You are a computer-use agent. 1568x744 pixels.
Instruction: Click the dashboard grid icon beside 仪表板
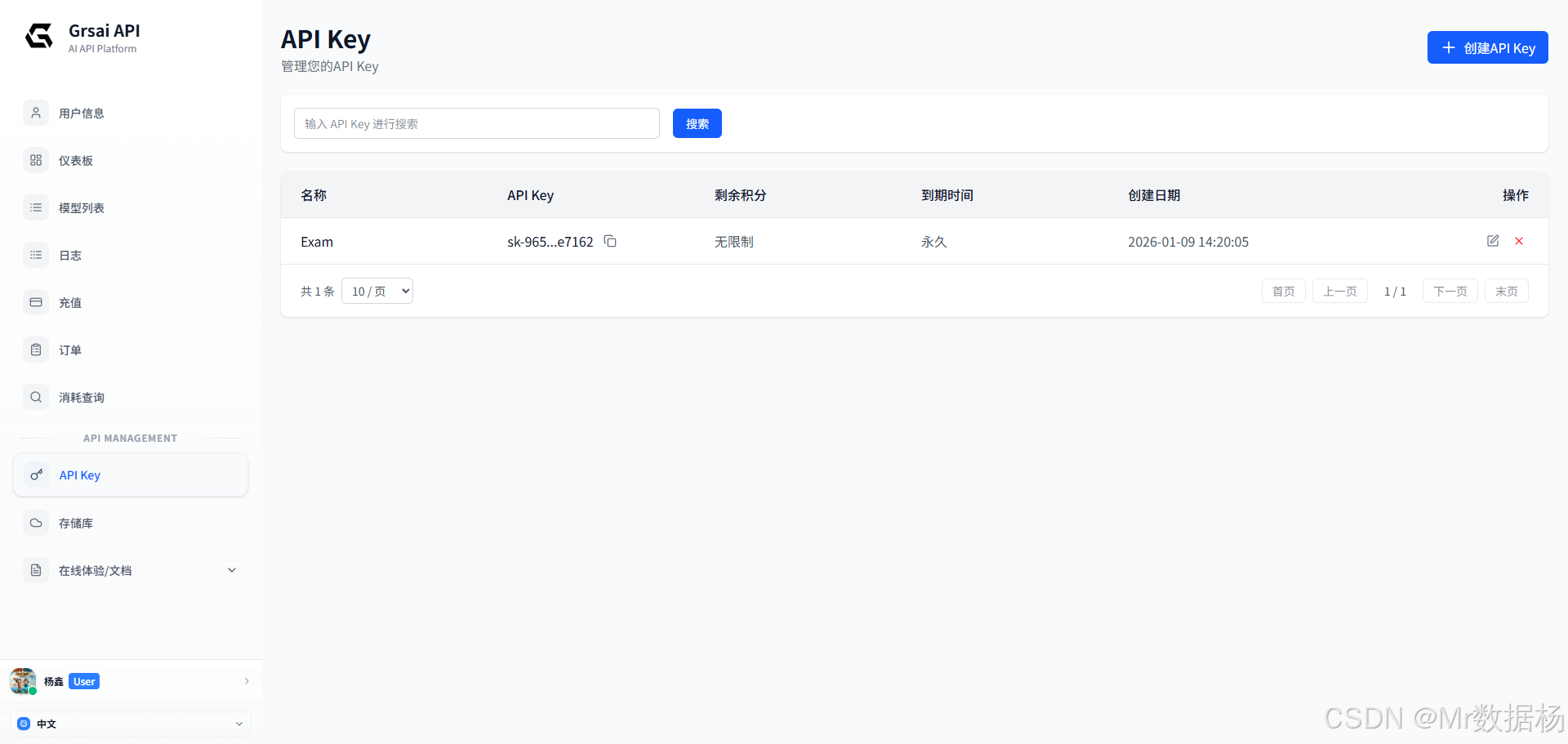[x=36, y=160]
